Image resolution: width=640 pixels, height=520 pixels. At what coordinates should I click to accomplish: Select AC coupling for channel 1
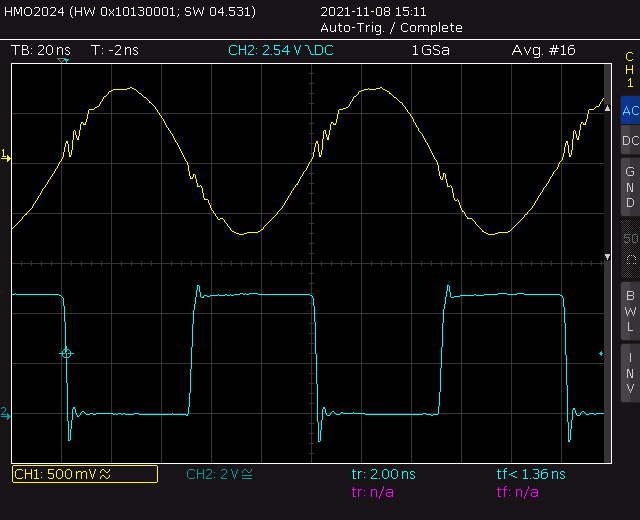630,110
